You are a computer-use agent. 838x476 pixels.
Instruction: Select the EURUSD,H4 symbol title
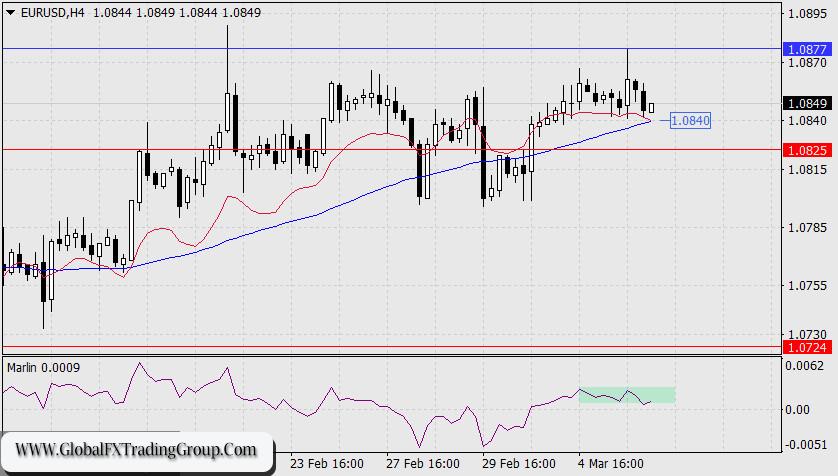(52, 12)
